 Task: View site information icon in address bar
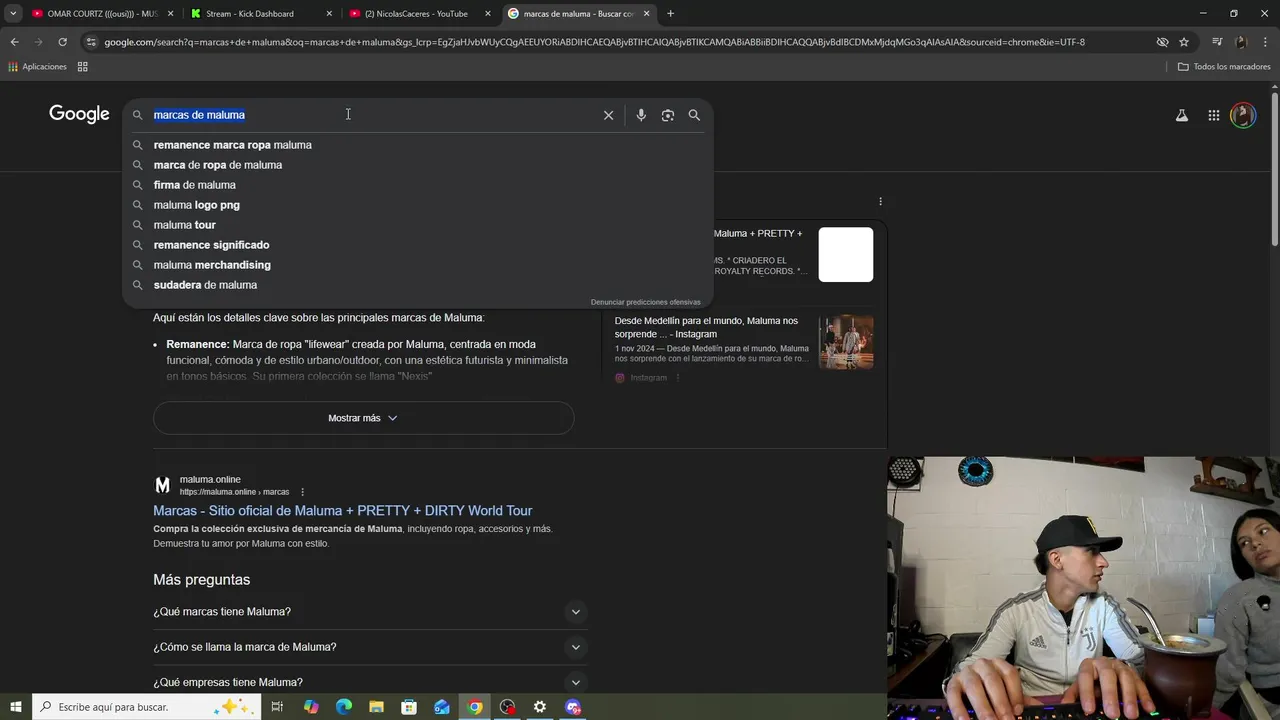click(x=91, y=42)
